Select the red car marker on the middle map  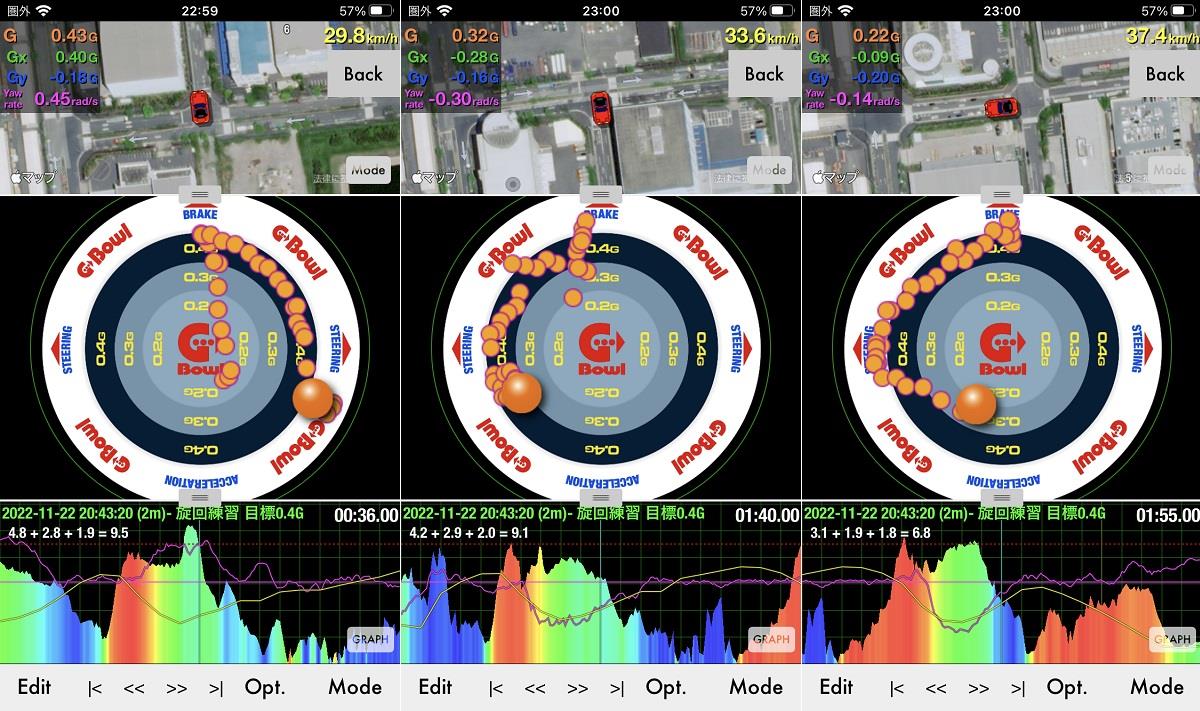[601, 107]
